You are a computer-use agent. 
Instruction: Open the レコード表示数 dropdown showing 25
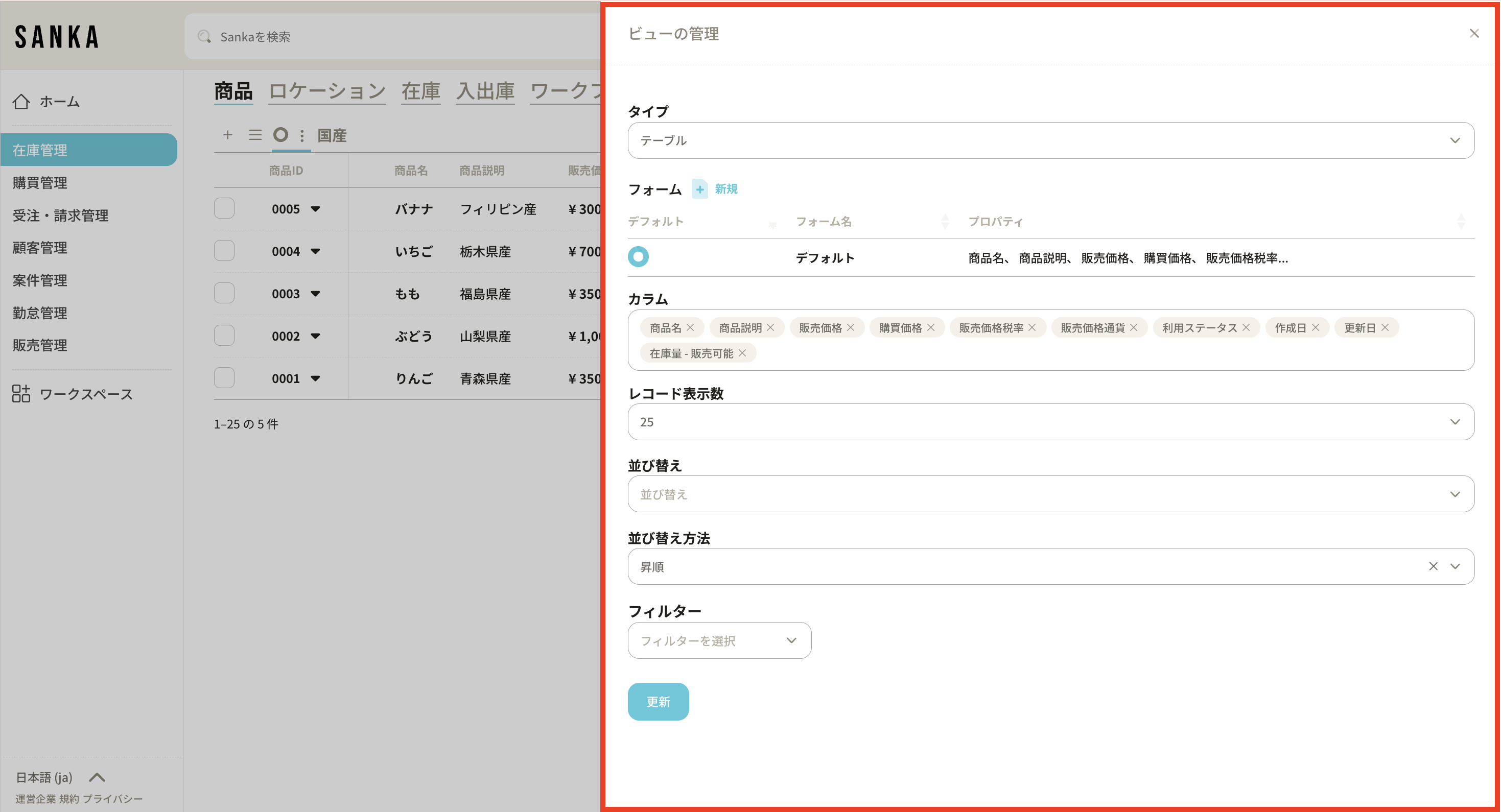click(1050, 422)
